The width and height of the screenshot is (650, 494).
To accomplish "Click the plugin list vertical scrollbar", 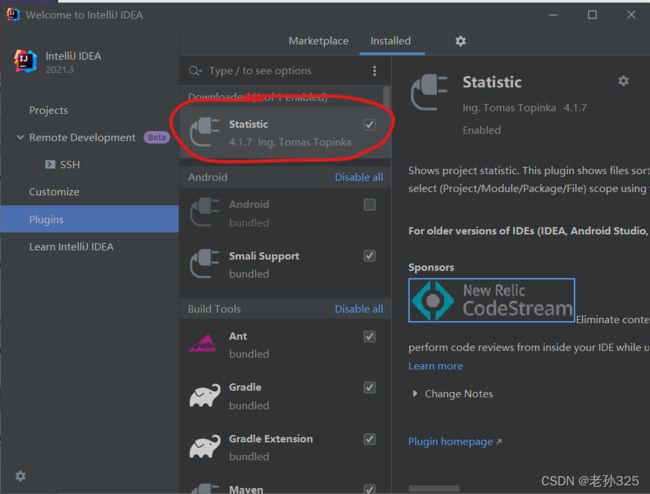I will coord(386,97).
